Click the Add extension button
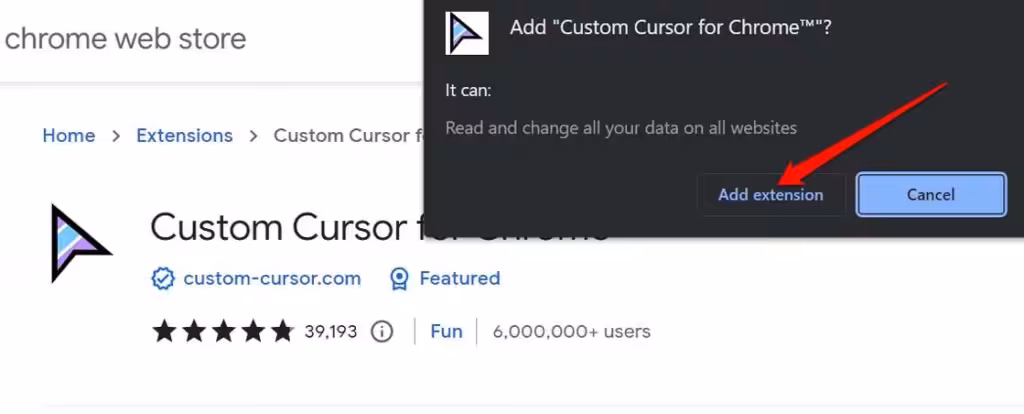 point(771,195)
